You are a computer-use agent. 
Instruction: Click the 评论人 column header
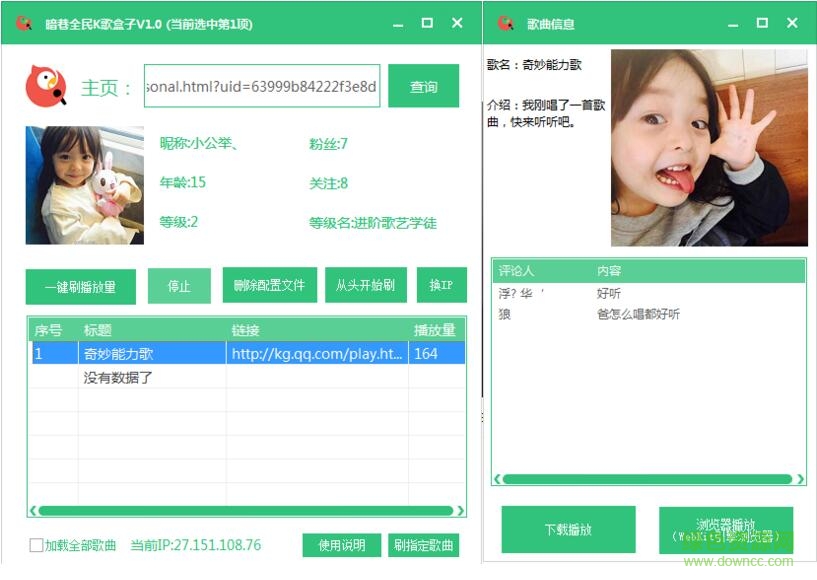click(x=542, y=271)
